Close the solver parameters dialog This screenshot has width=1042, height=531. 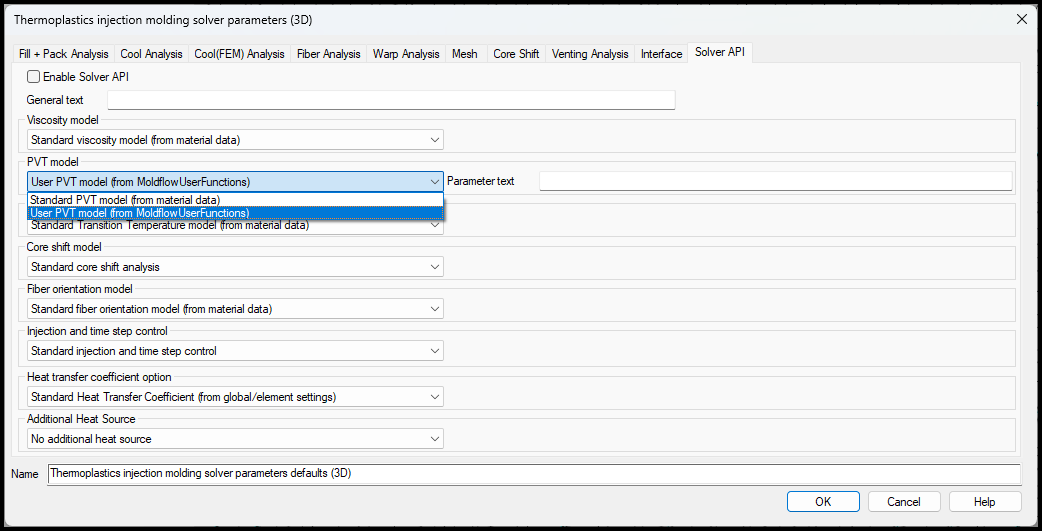[1022, 19]
